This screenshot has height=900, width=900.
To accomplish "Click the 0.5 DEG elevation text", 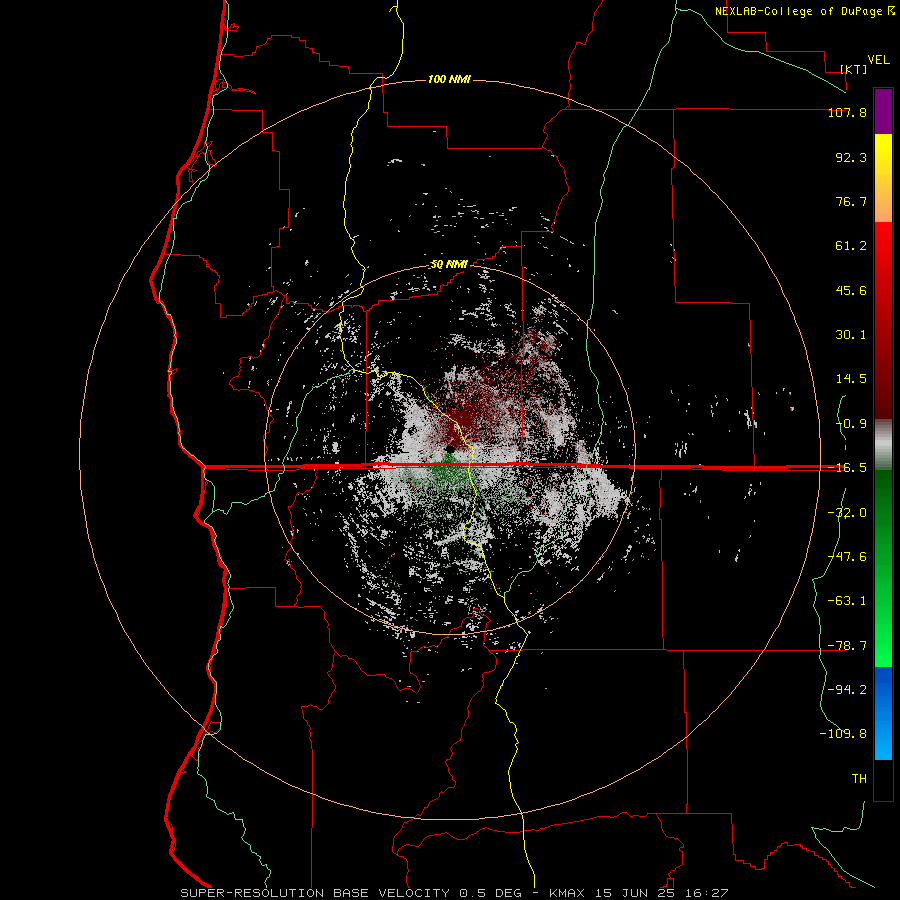I will pyautogui.click(x=490, y=893).
